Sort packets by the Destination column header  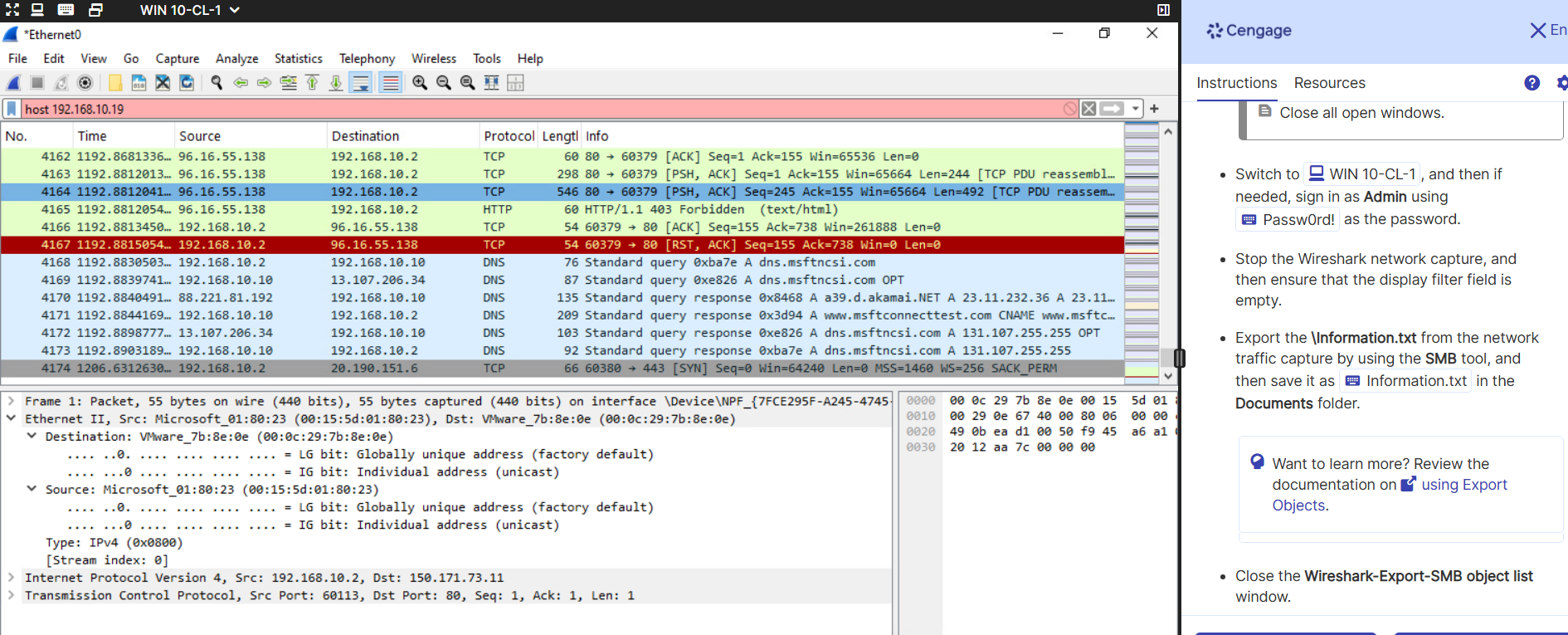404,136
